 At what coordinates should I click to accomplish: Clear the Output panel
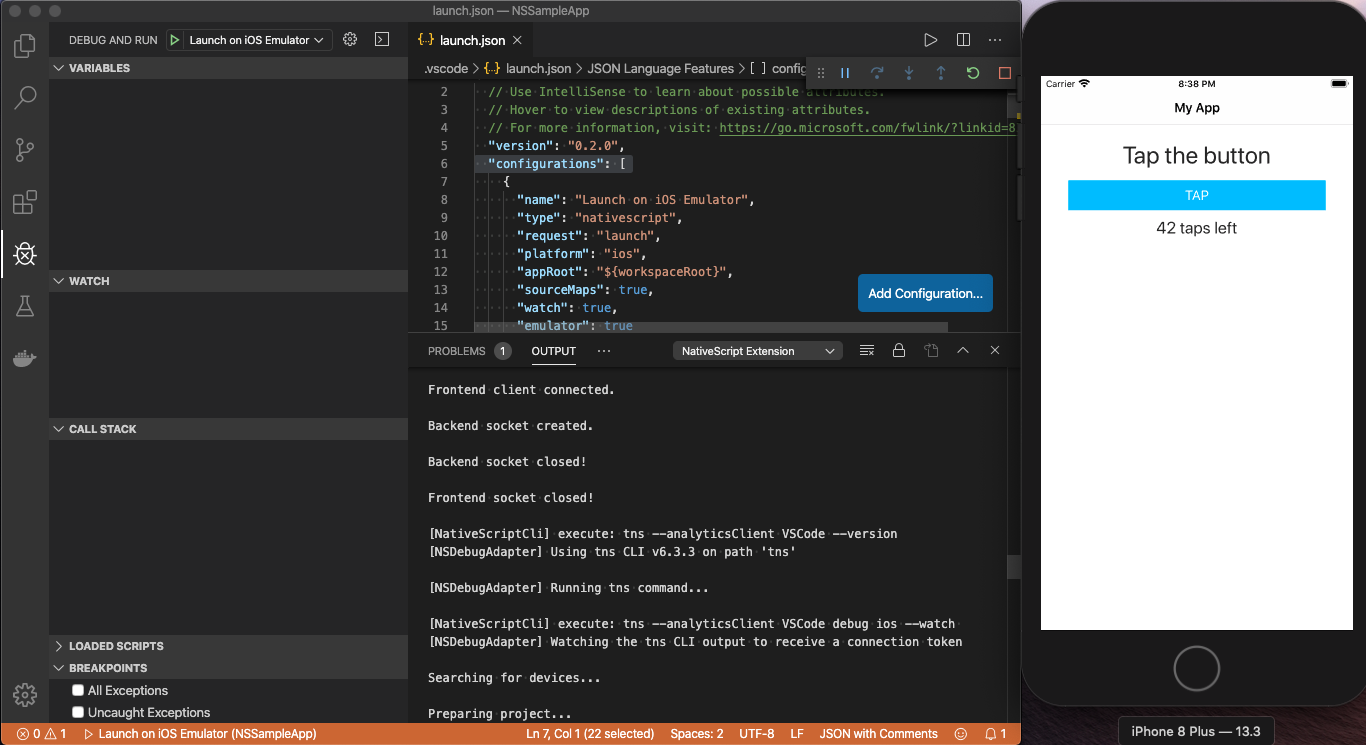pos(866,350)
